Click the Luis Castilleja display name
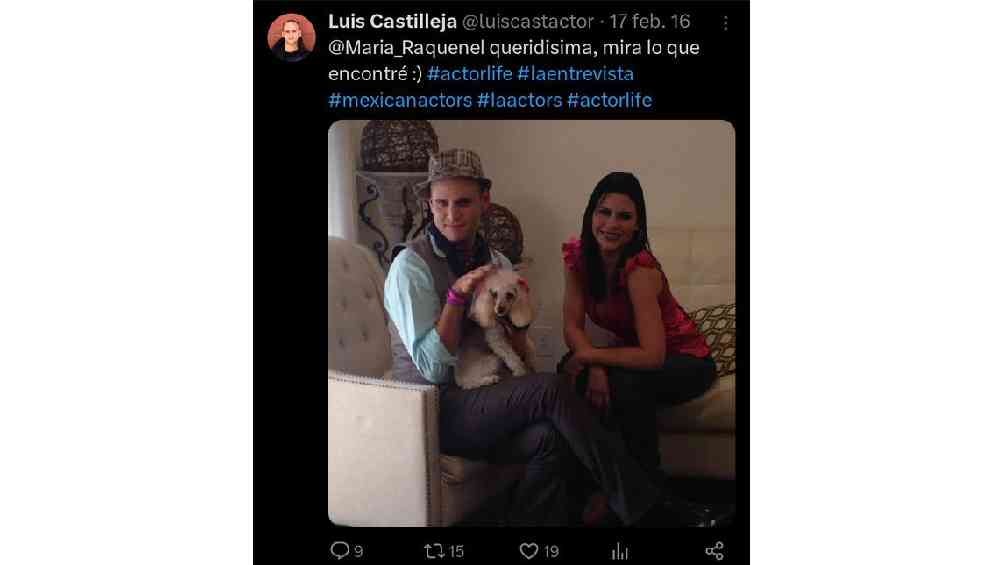 pos(392,22)
